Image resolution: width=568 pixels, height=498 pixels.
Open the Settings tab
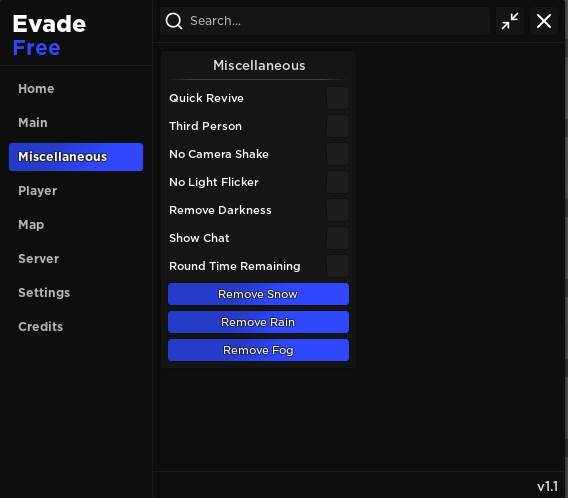pyautogui.click(x=76, y=293)
